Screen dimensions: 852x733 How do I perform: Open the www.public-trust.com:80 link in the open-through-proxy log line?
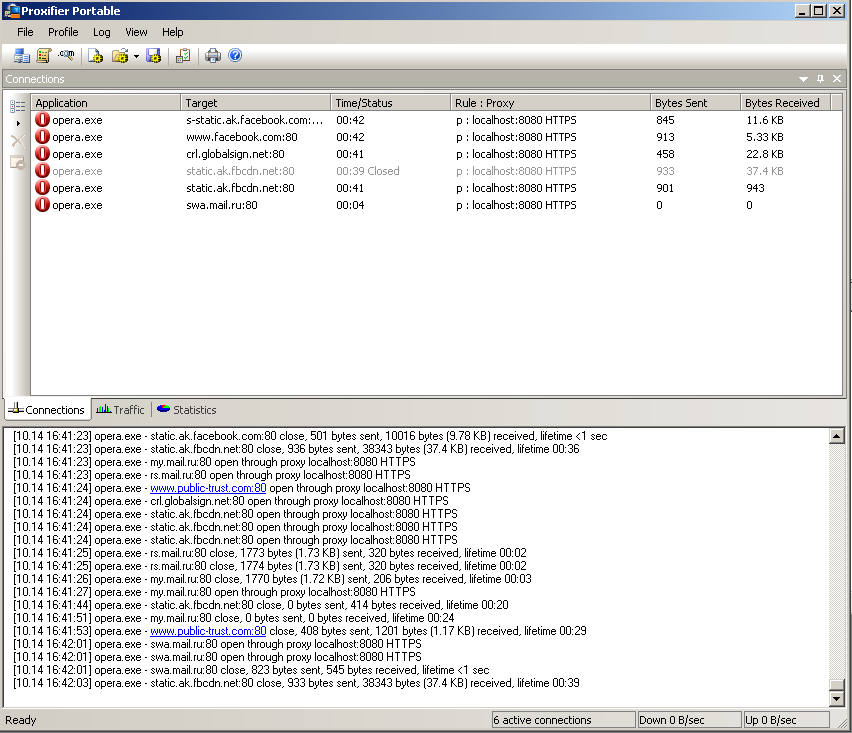pos(208,488)
